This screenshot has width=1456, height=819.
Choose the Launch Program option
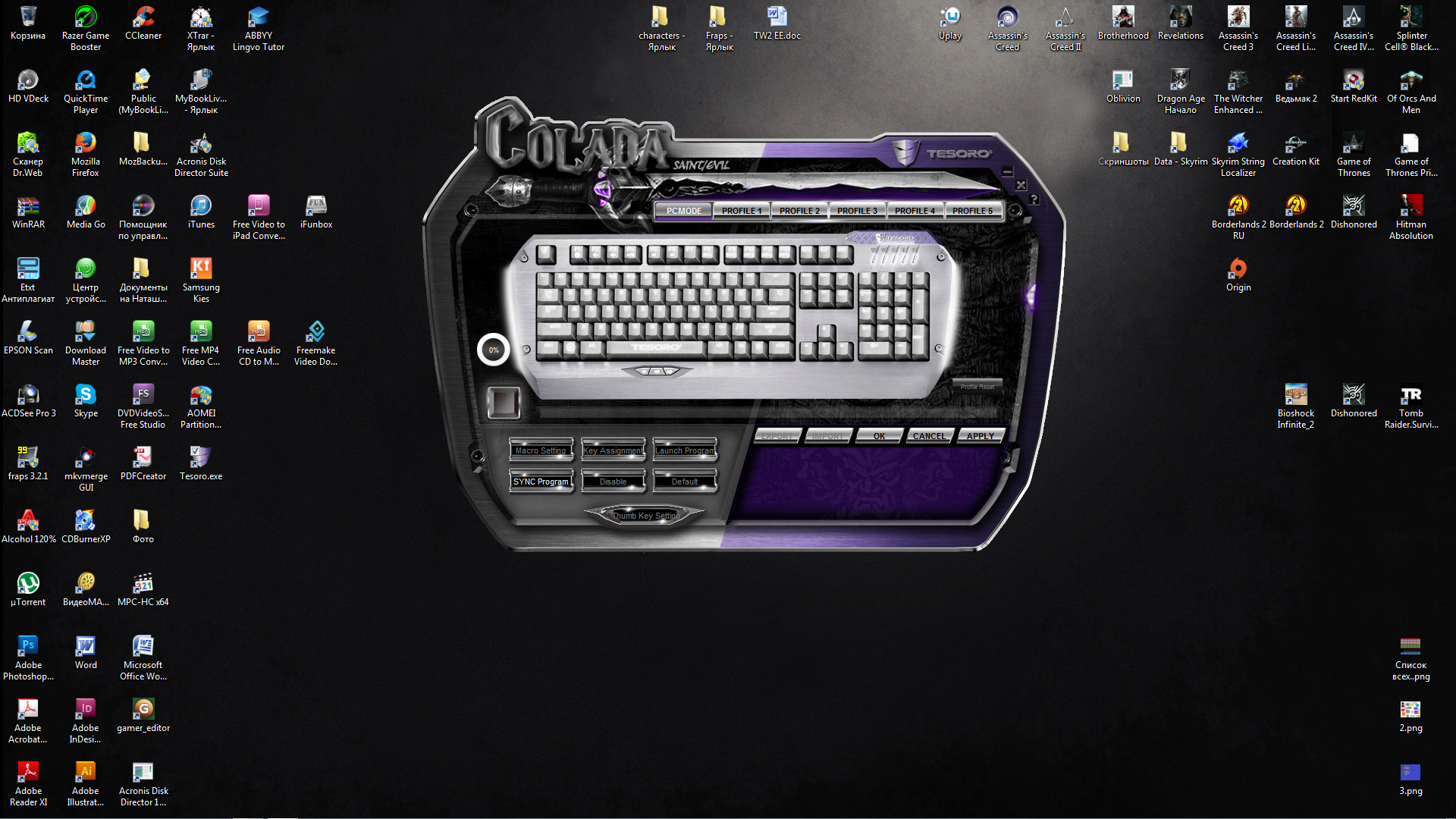[x=685, y=450]
